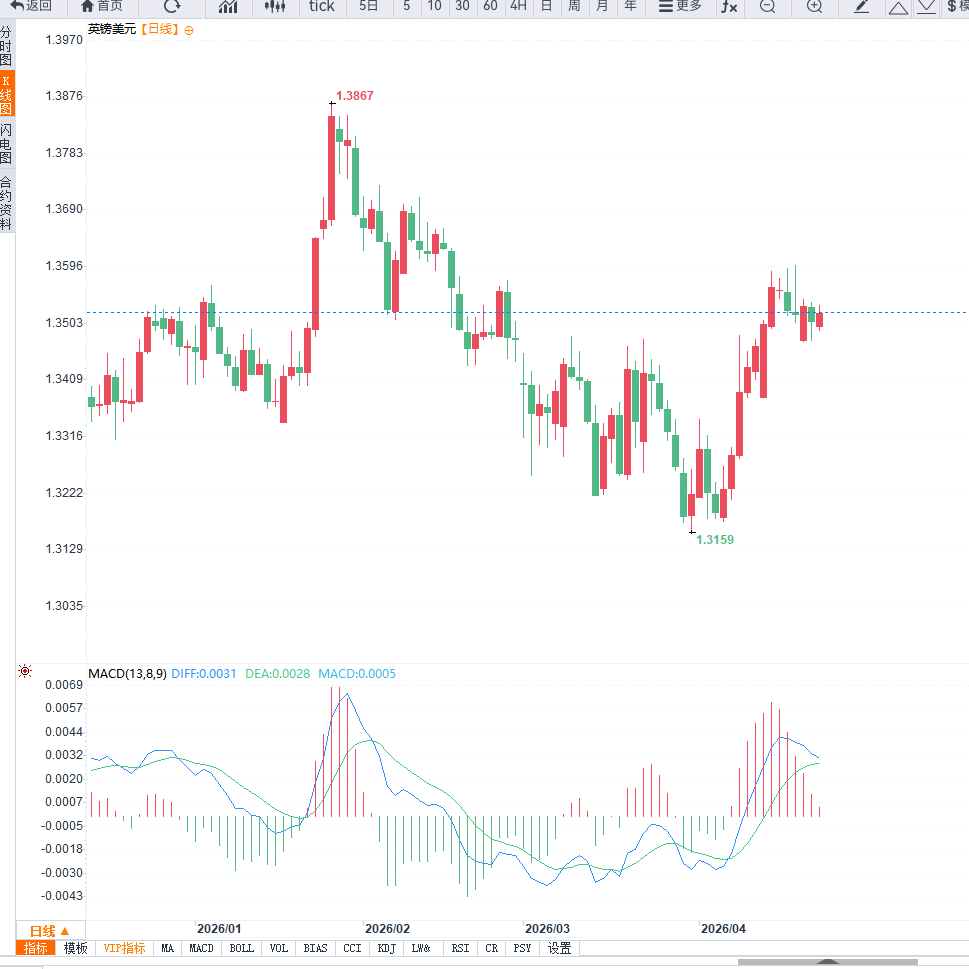Click the 2026/04 date axis label
The image size is (969, 969).
723,929
